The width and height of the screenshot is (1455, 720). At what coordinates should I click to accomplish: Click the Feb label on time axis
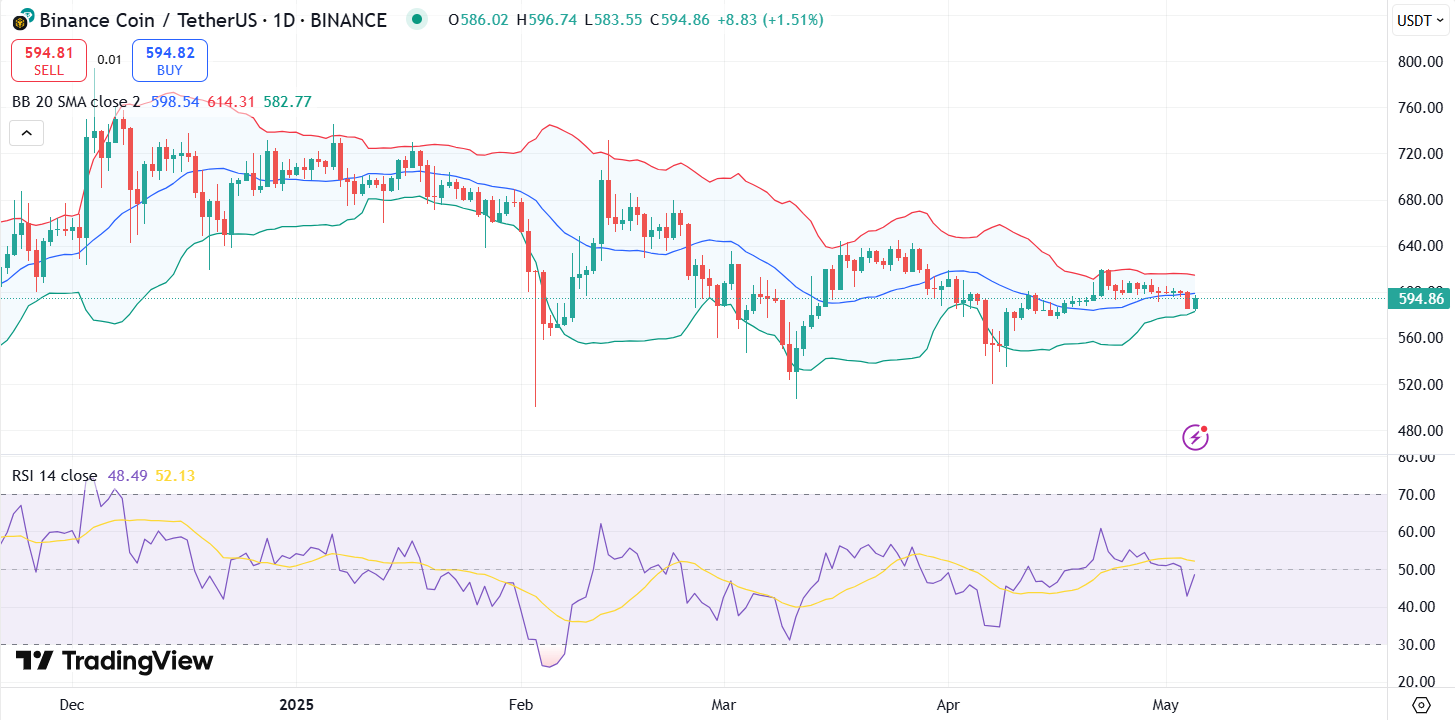coord(520,705)
